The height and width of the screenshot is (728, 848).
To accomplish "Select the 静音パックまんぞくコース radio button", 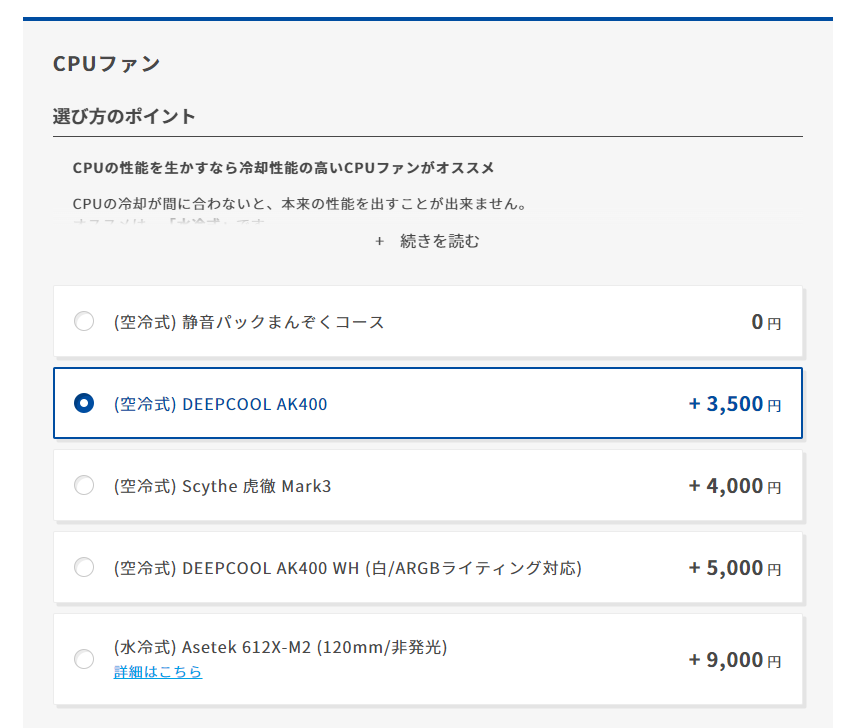I will pos(84,321).
